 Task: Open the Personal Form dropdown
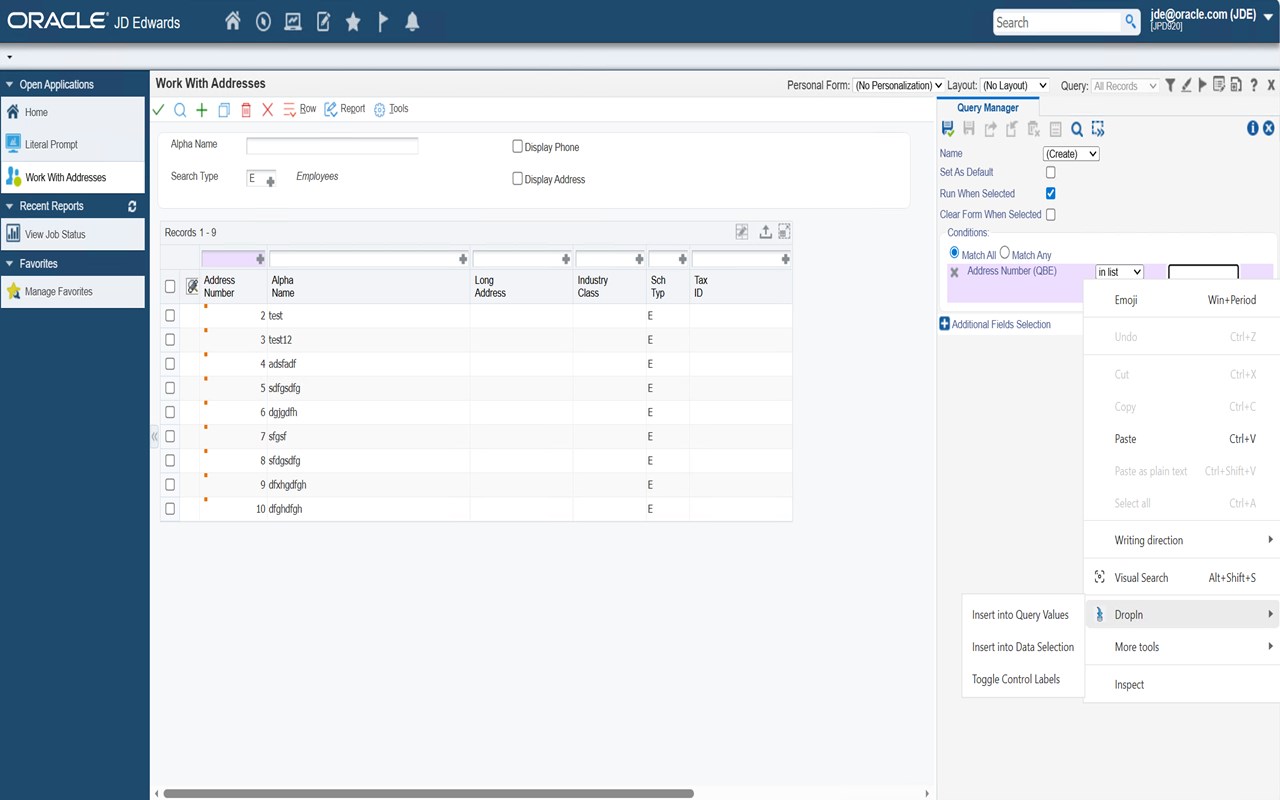coord(898,86)
